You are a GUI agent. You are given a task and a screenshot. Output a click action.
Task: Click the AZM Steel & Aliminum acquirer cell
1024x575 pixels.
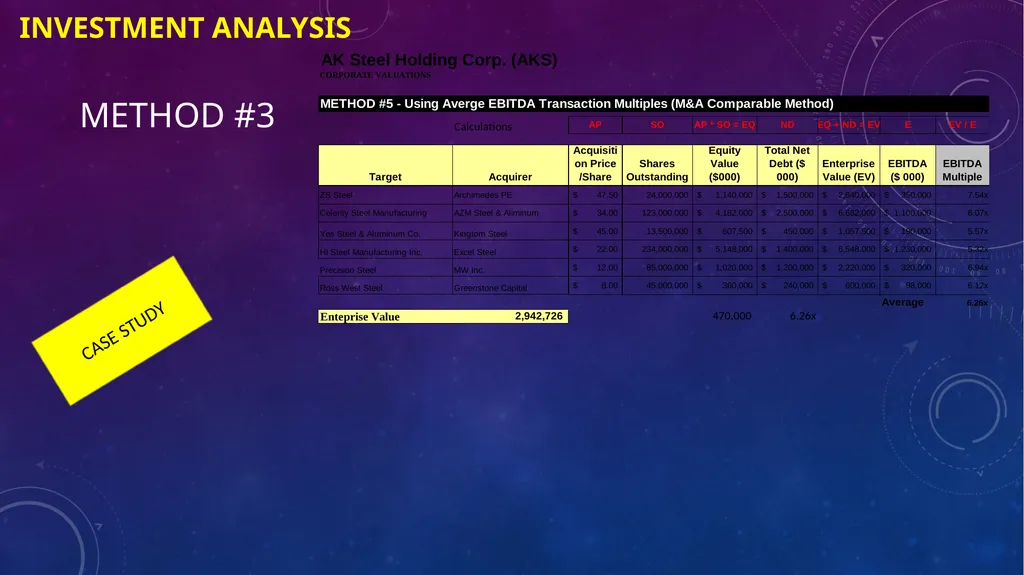(510, 213)
